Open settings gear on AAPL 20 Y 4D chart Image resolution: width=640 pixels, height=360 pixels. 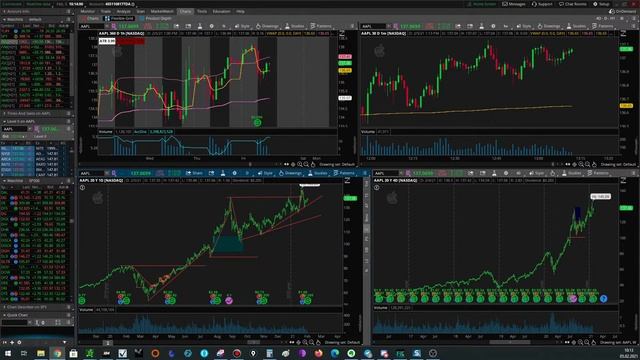pyautogui.click(x=506, y=173)
